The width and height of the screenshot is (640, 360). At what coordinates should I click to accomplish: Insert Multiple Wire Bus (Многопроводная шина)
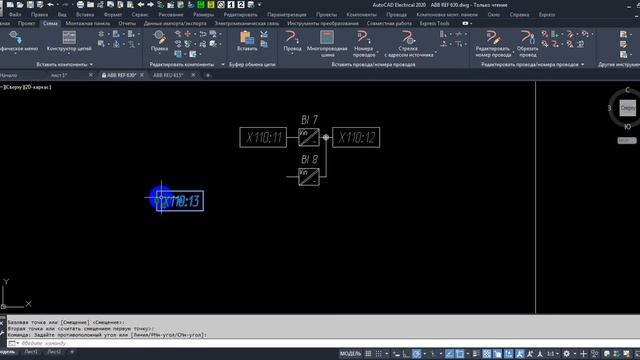(327, 43)
